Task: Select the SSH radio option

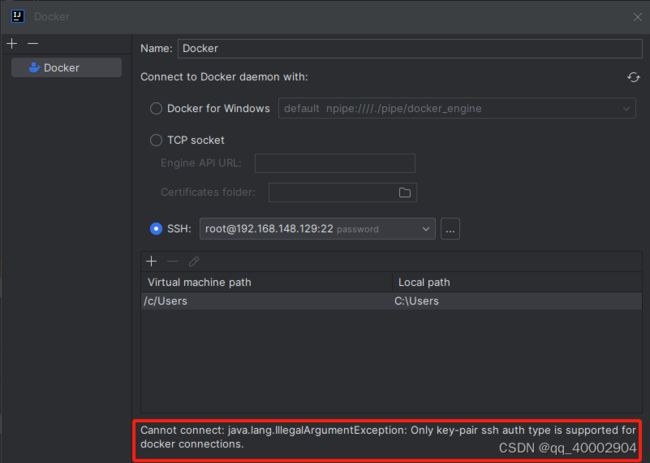Action: point(156,229)
